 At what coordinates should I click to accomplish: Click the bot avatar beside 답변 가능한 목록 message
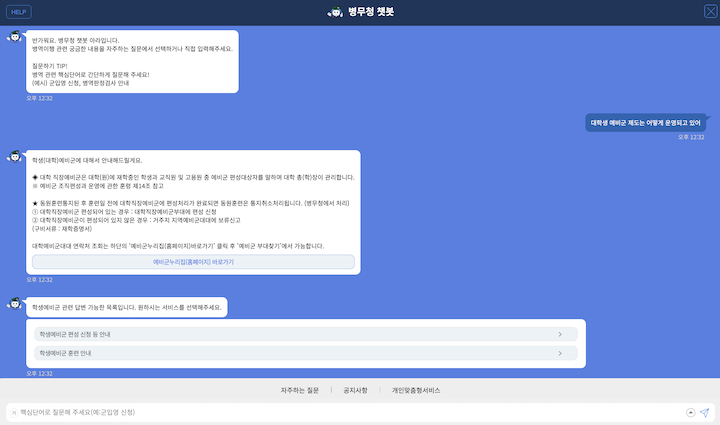[15, 303]
